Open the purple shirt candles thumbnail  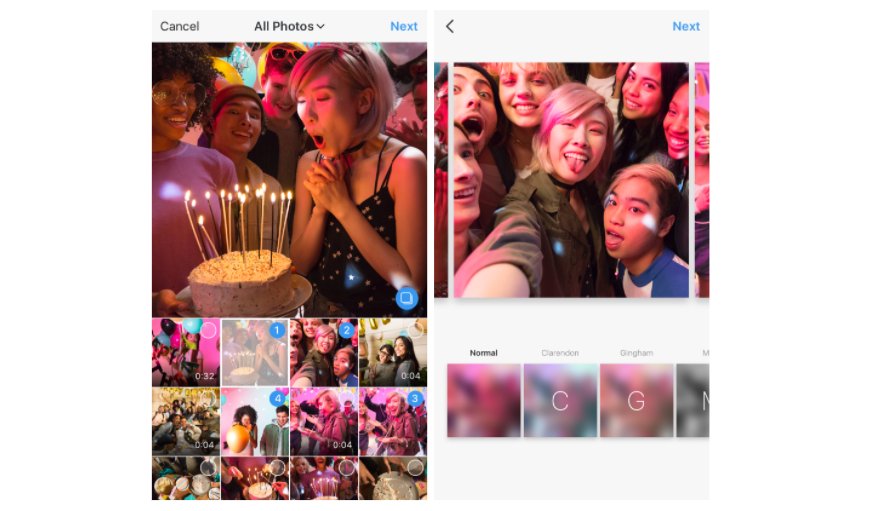click(x=324, y=479)
